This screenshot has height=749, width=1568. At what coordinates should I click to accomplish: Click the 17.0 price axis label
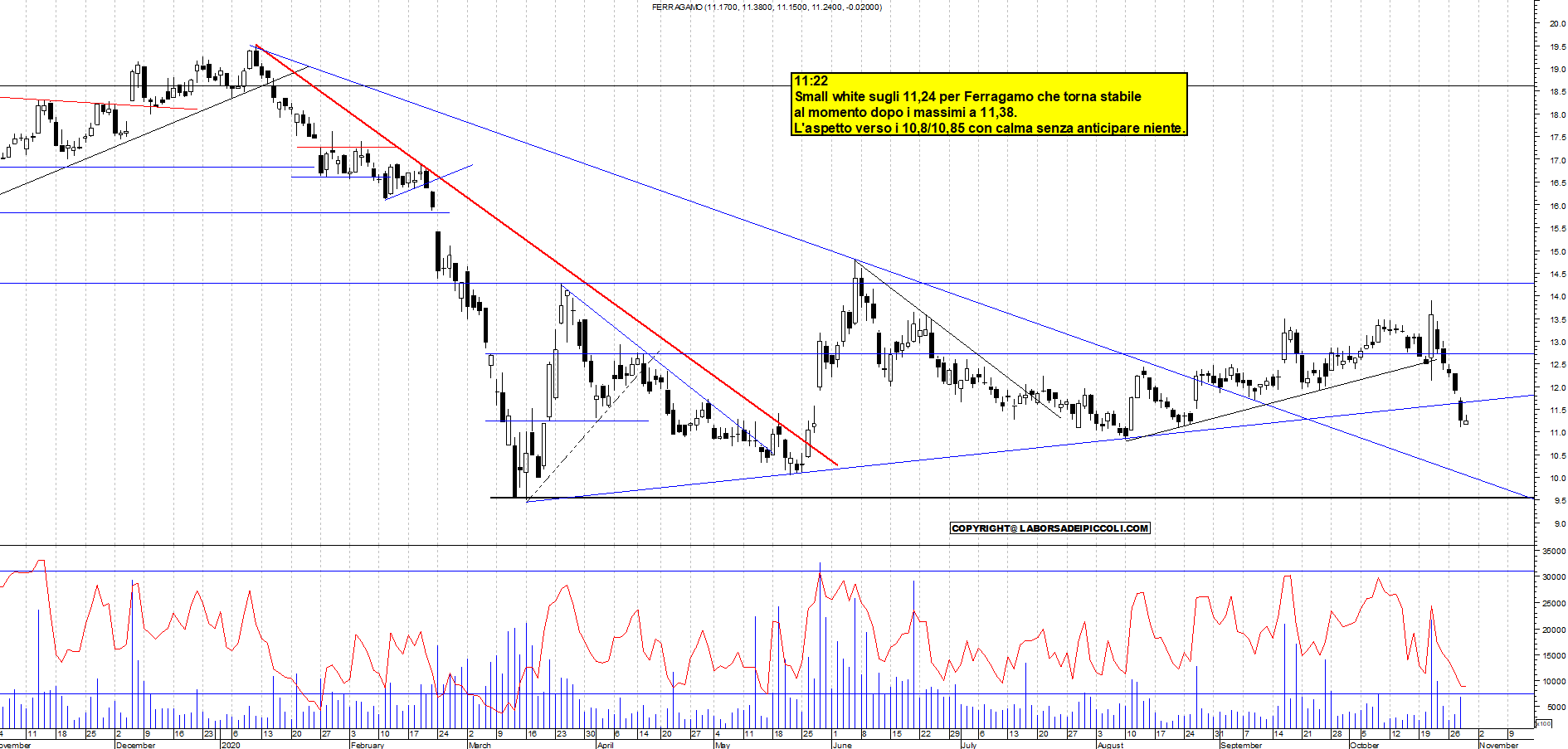(1557, 161)
